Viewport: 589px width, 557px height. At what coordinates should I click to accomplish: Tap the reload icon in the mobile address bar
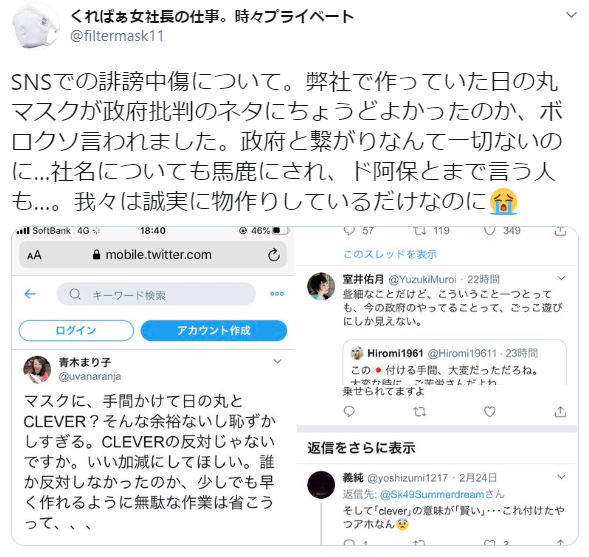coord(274,255)
